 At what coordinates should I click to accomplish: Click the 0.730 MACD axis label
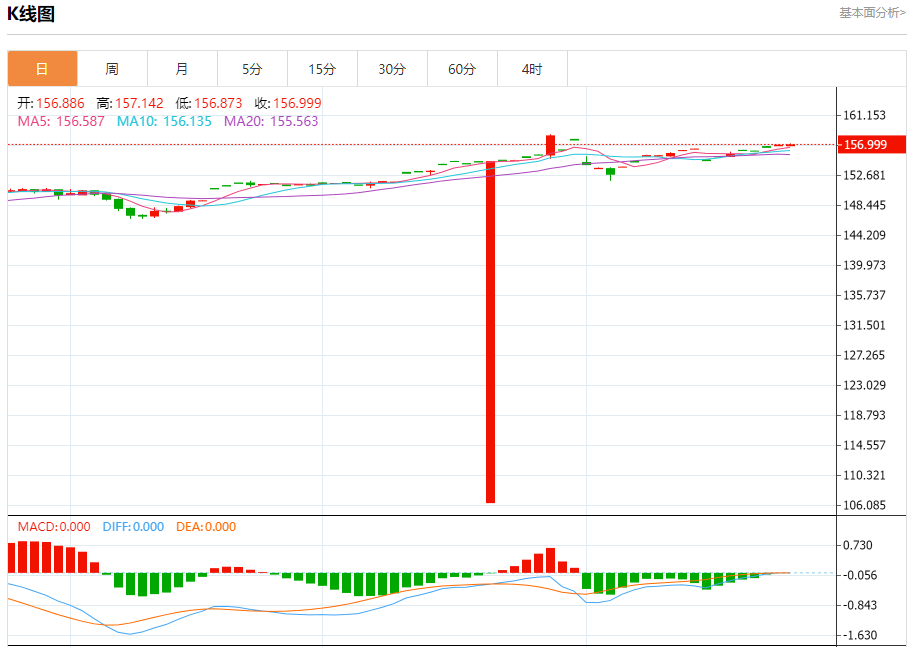tap(858, 545)
